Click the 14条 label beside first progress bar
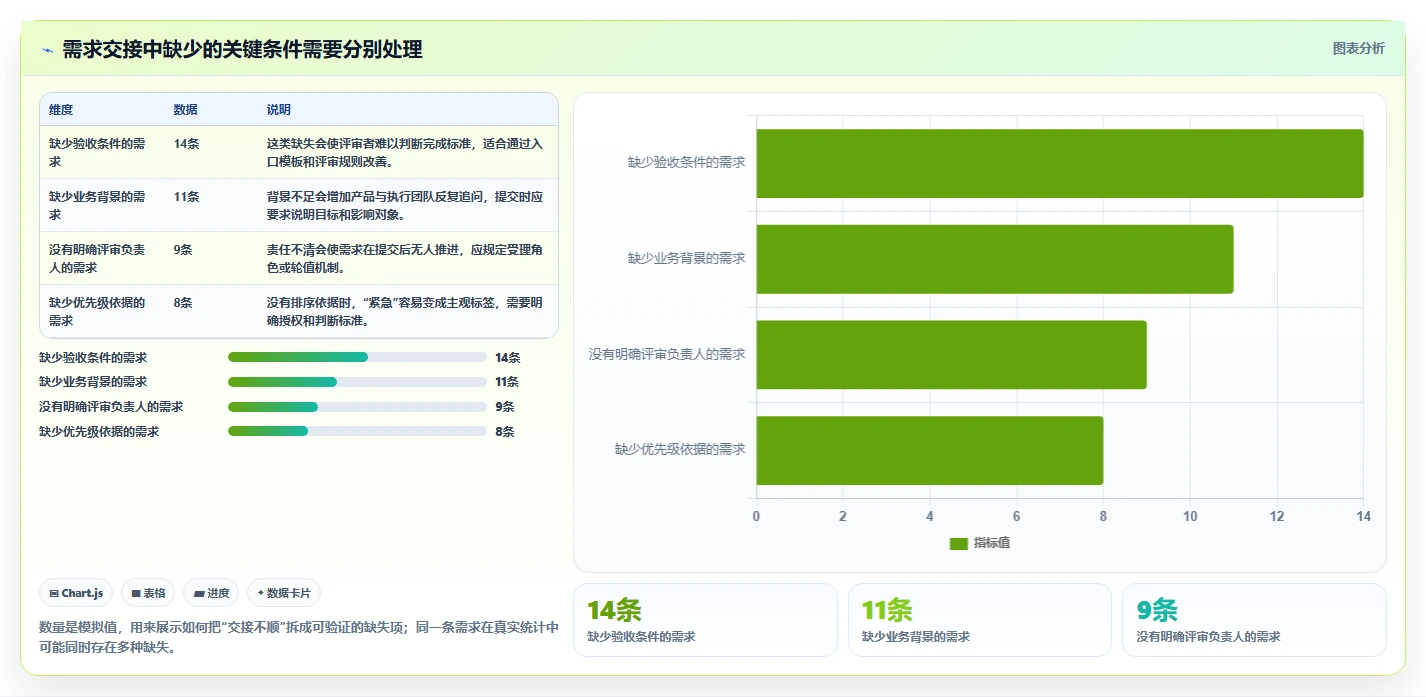Screen dimensions: 1426x697 click(508, 357)
